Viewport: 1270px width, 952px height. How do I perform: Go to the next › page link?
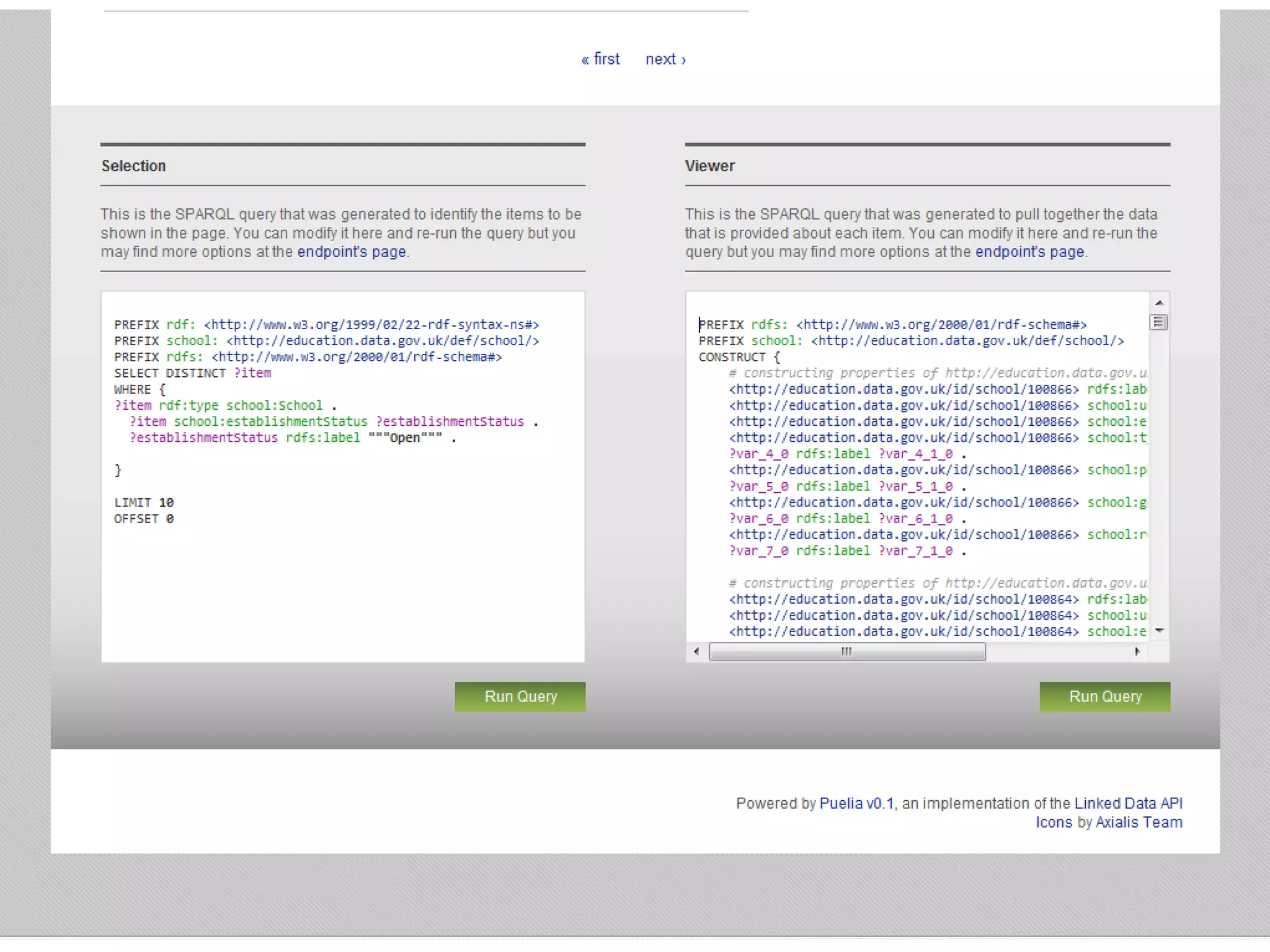pos(665,59)
